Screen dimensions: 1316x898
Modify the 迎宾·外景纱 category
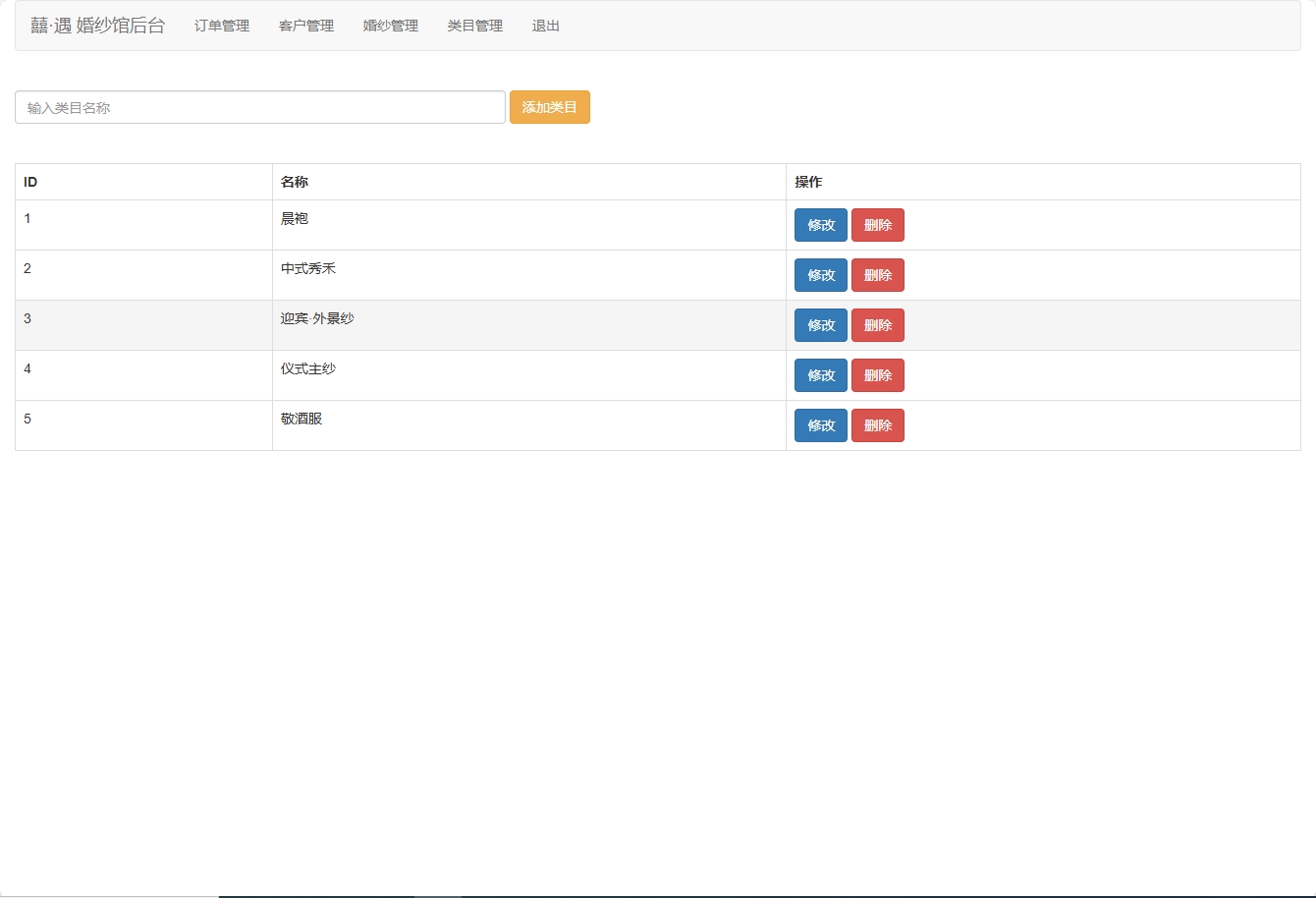pos(820,325)
